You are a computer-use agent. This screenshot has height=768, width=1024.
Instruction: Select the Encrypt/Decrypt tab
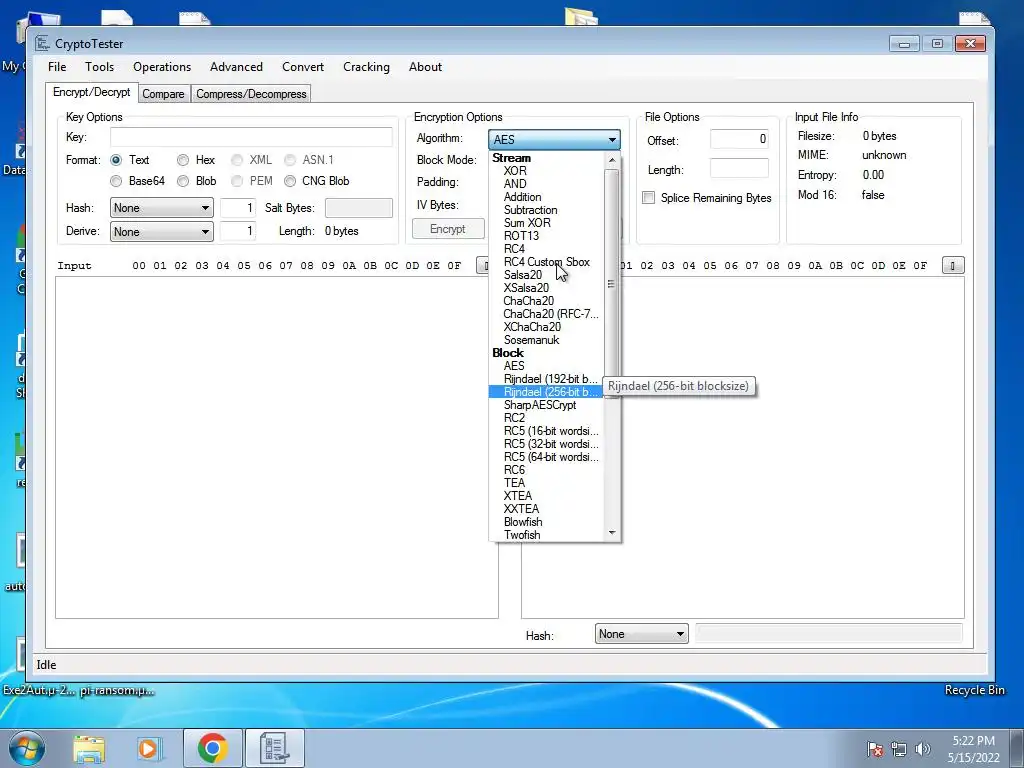tap(91, 92)
